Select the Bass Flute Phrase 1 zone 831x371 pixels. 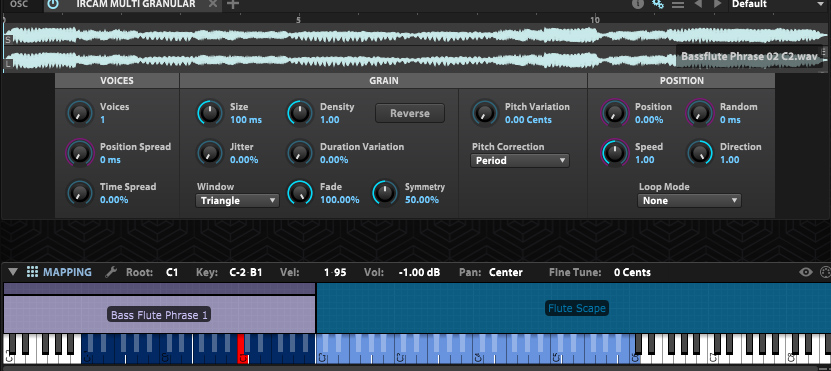tap(159, 315)
